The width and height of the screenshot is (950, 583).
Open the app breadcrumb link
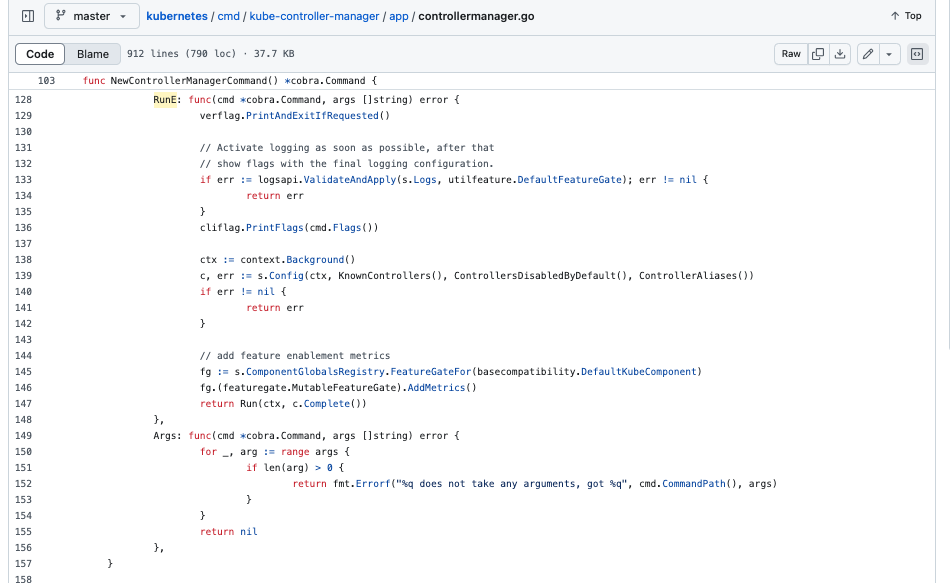pos(399,16)
